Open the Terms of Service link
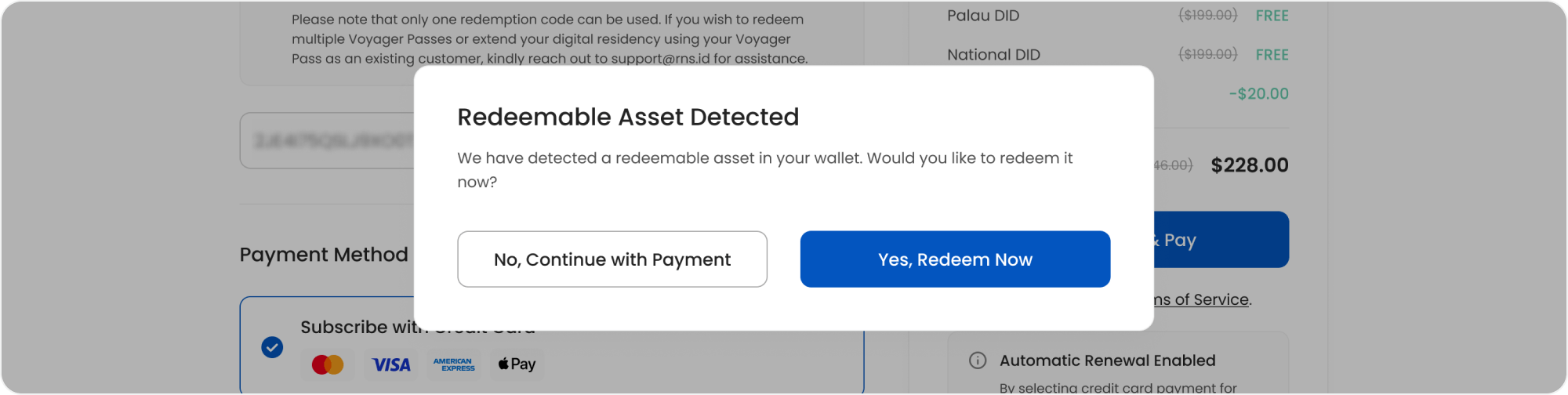Image resolution: width=1568 pixels, height=395 pixels. 1202,299
